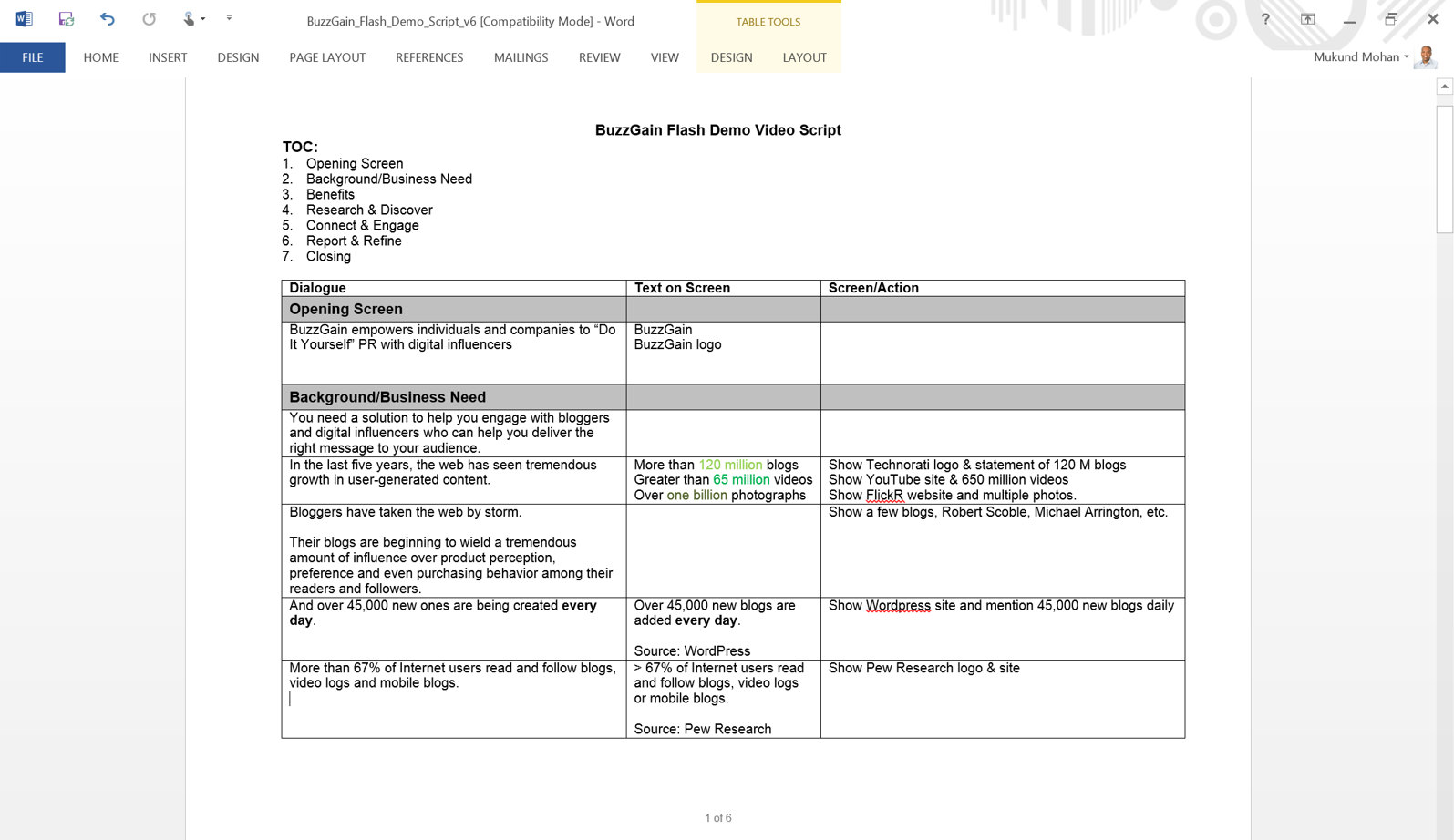The image size is (1454, 840).
Task: Click the misspelled word FlickR
Action: (x=884, y=495)
